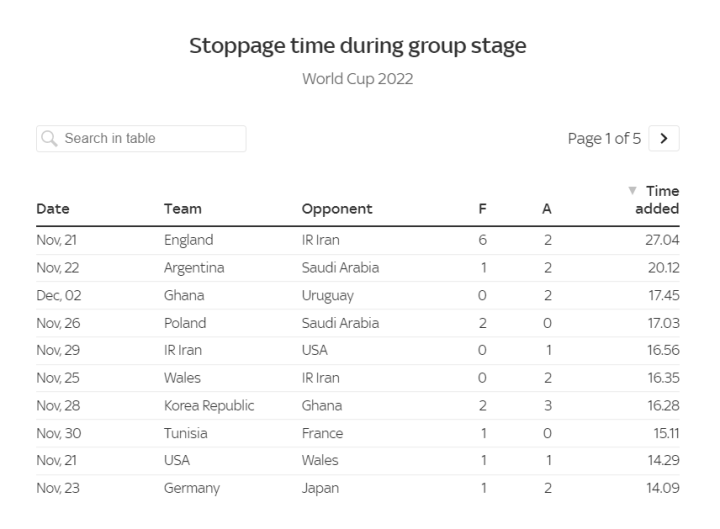Viewport: 720px width, 529px height.
Task: Sort table by Date header
Action: click(x=53, y=209)
